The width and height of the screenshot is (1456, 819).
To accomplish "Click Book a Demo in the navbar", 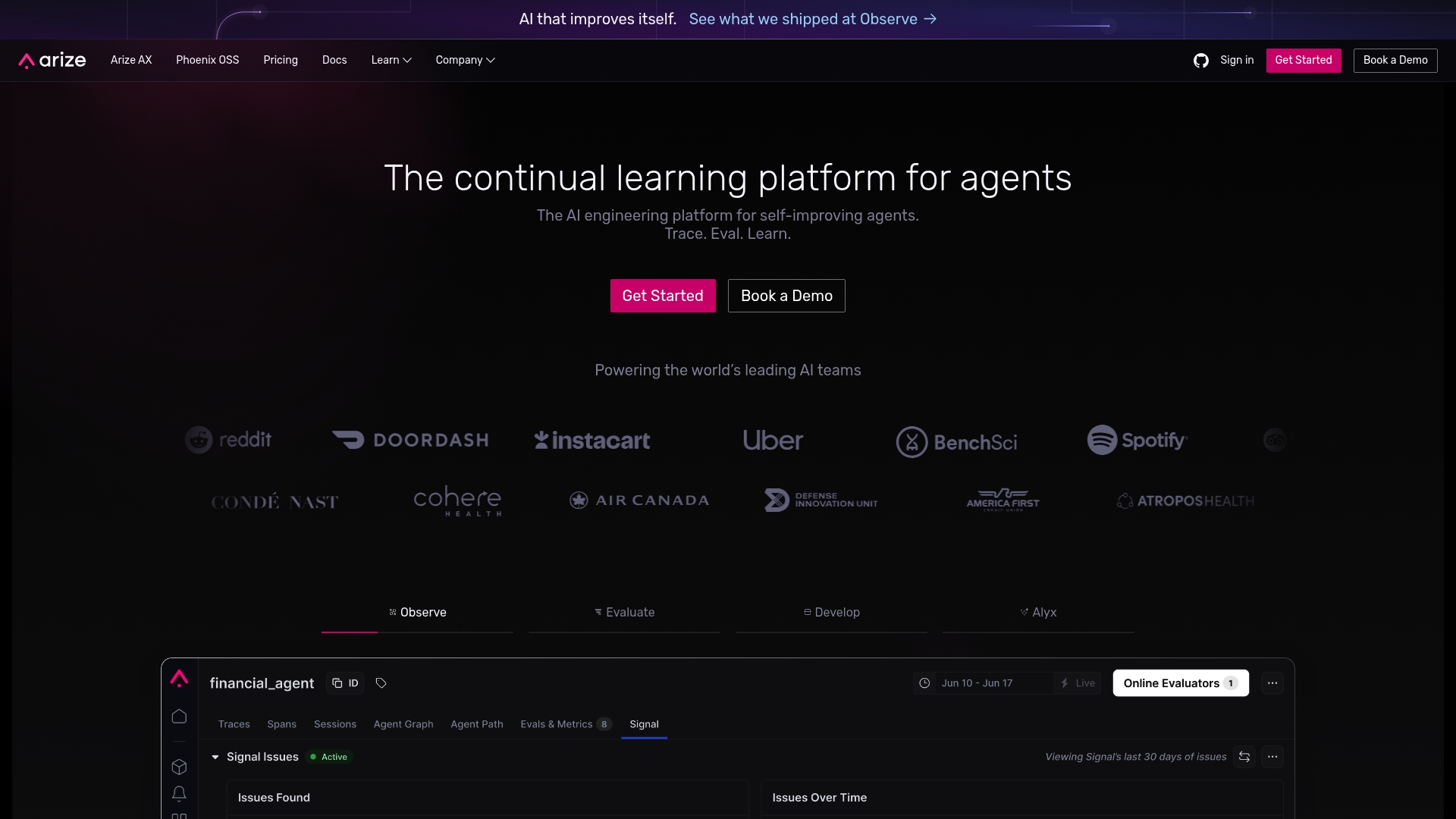I will coord(1395,61).
